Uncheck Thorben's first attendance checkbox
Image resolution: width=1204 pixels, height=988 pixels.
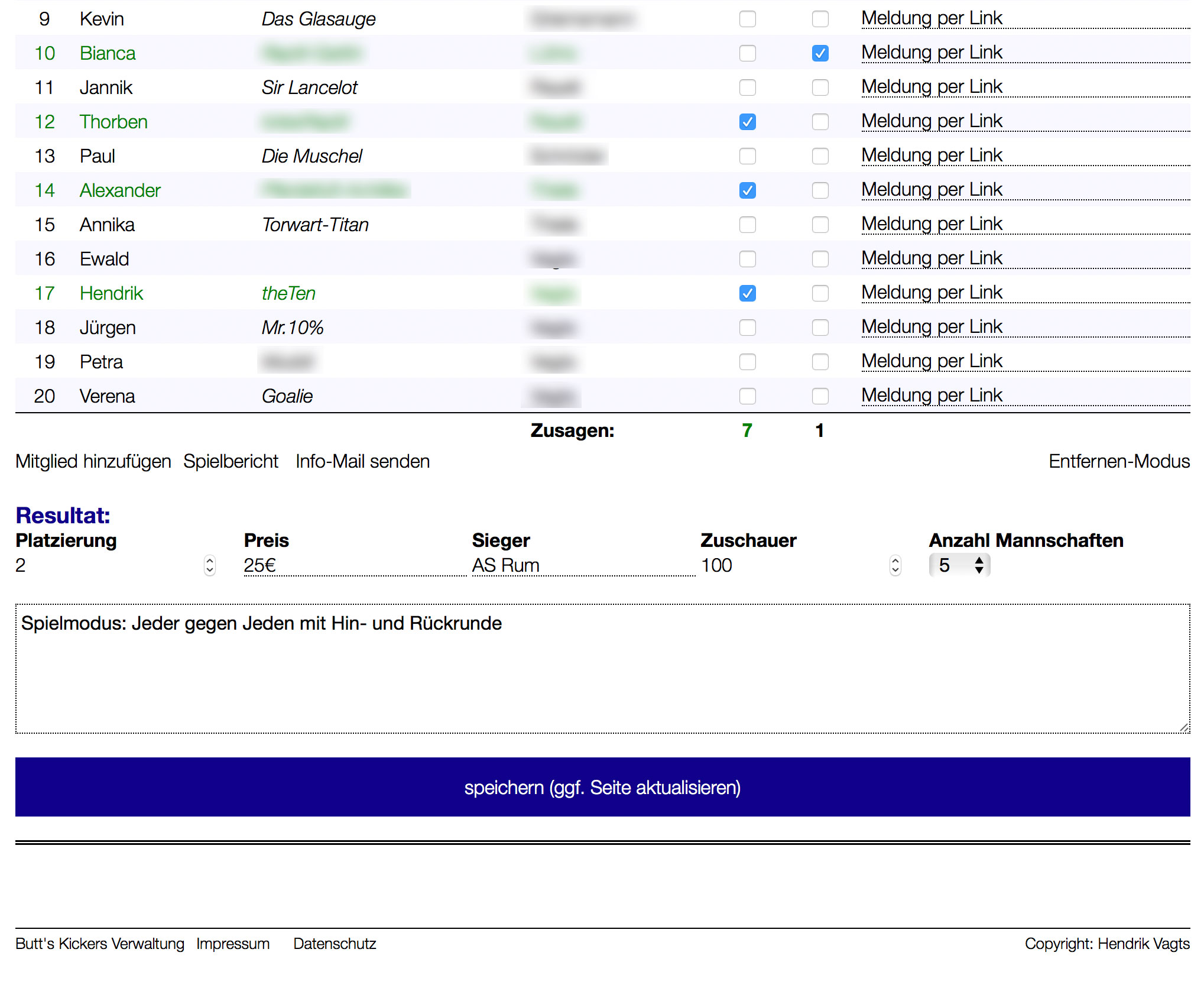click(747, 122)
